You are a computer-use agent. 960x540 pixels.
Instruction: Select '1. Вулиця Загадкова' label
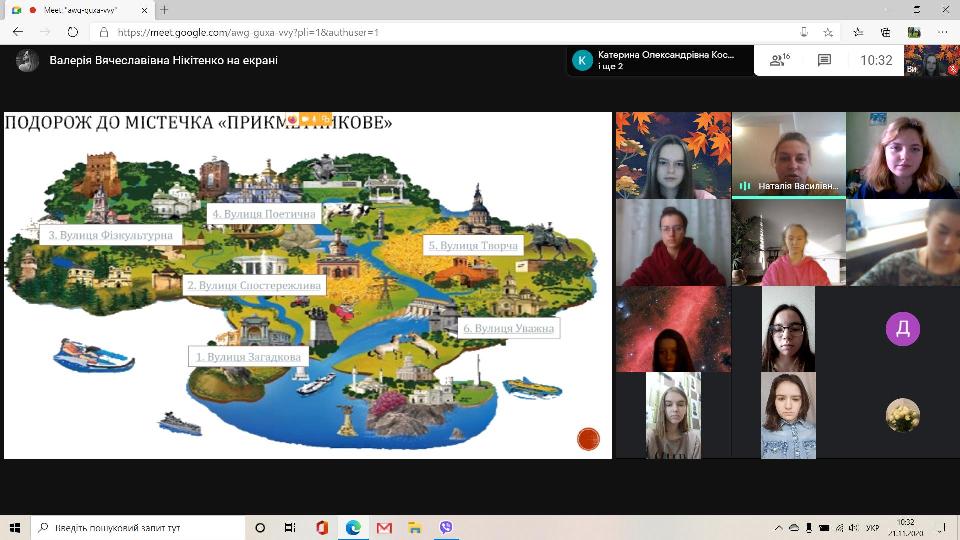[248, 356]
